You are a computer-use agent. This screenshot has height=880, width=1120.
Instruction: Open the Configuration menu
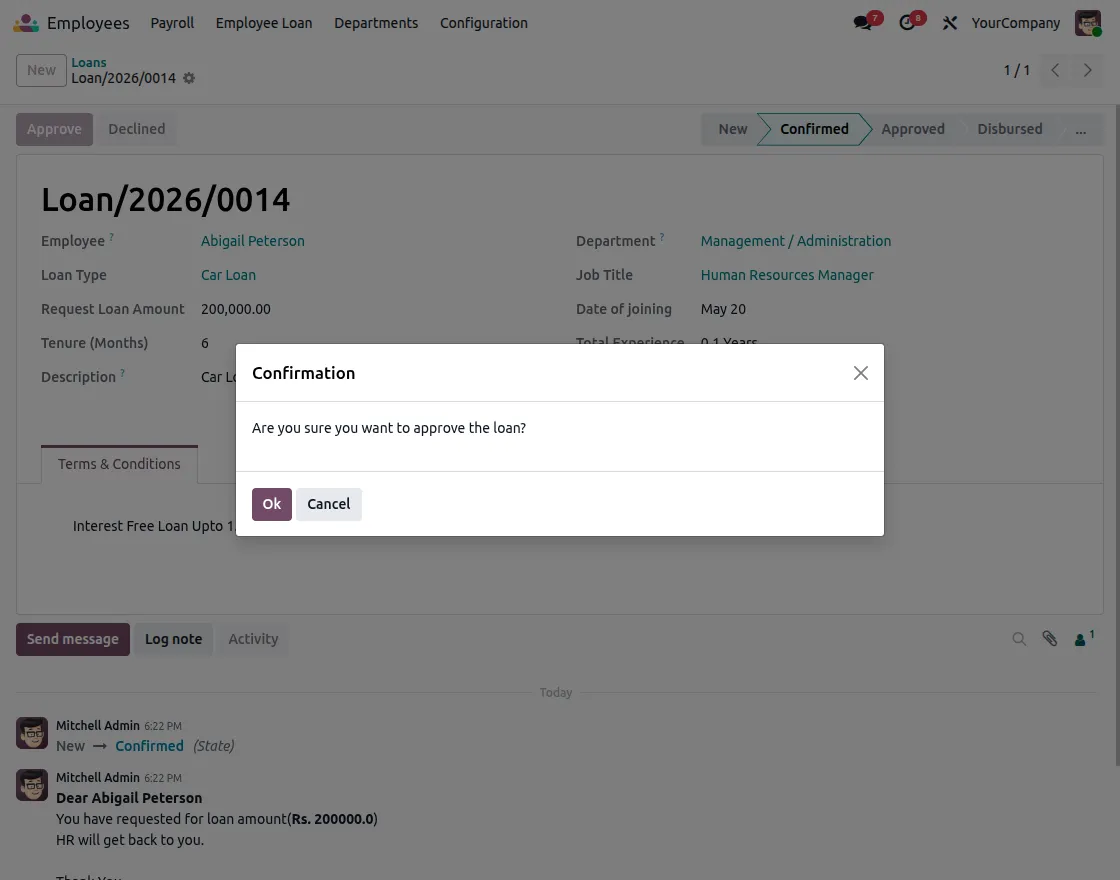tap(484, 23)
